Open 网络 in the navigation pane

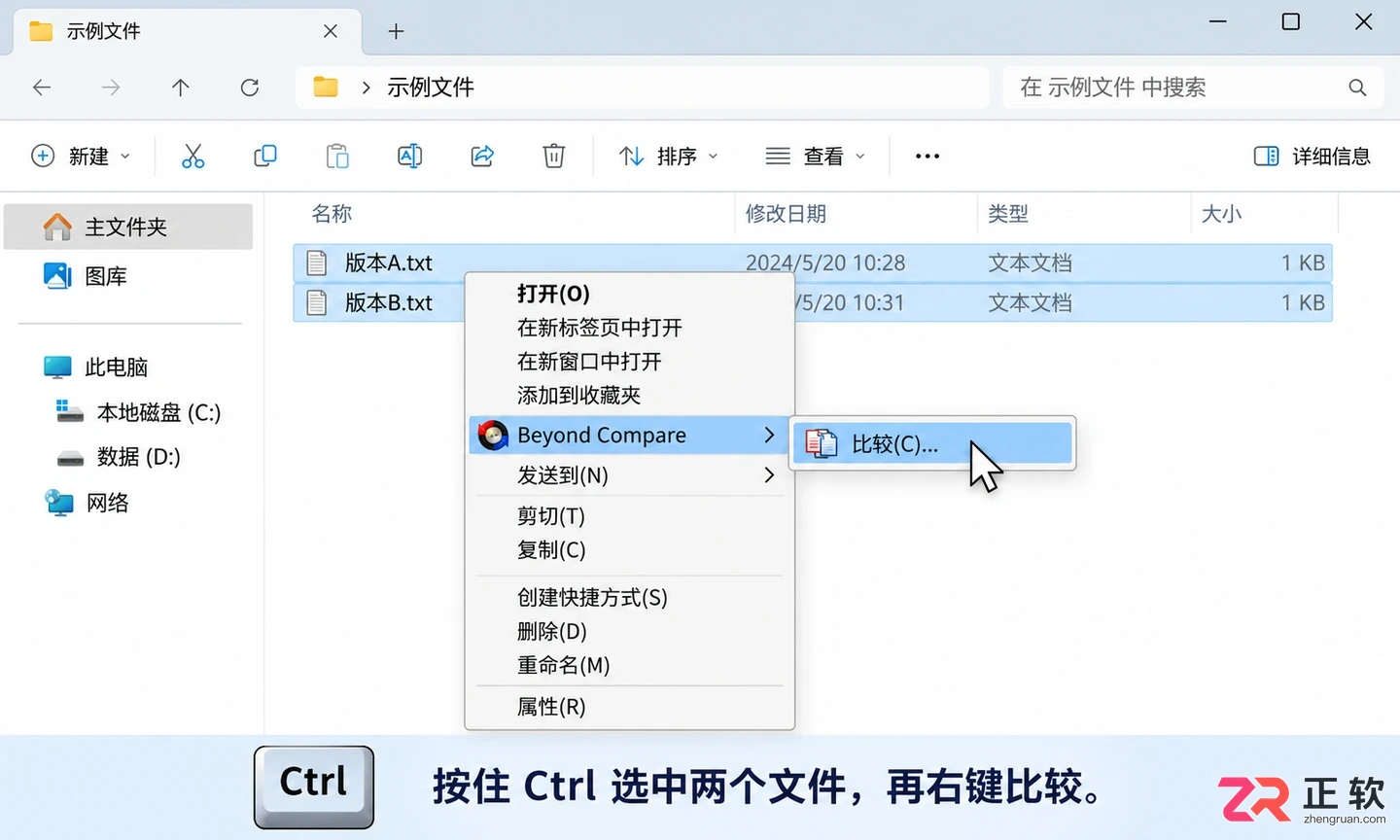87,503
